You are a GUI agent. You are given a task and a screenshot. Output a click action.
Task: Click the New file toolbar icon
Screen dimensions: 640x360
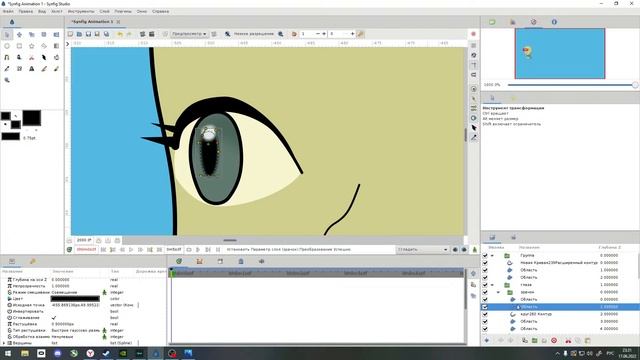(70, 34)
